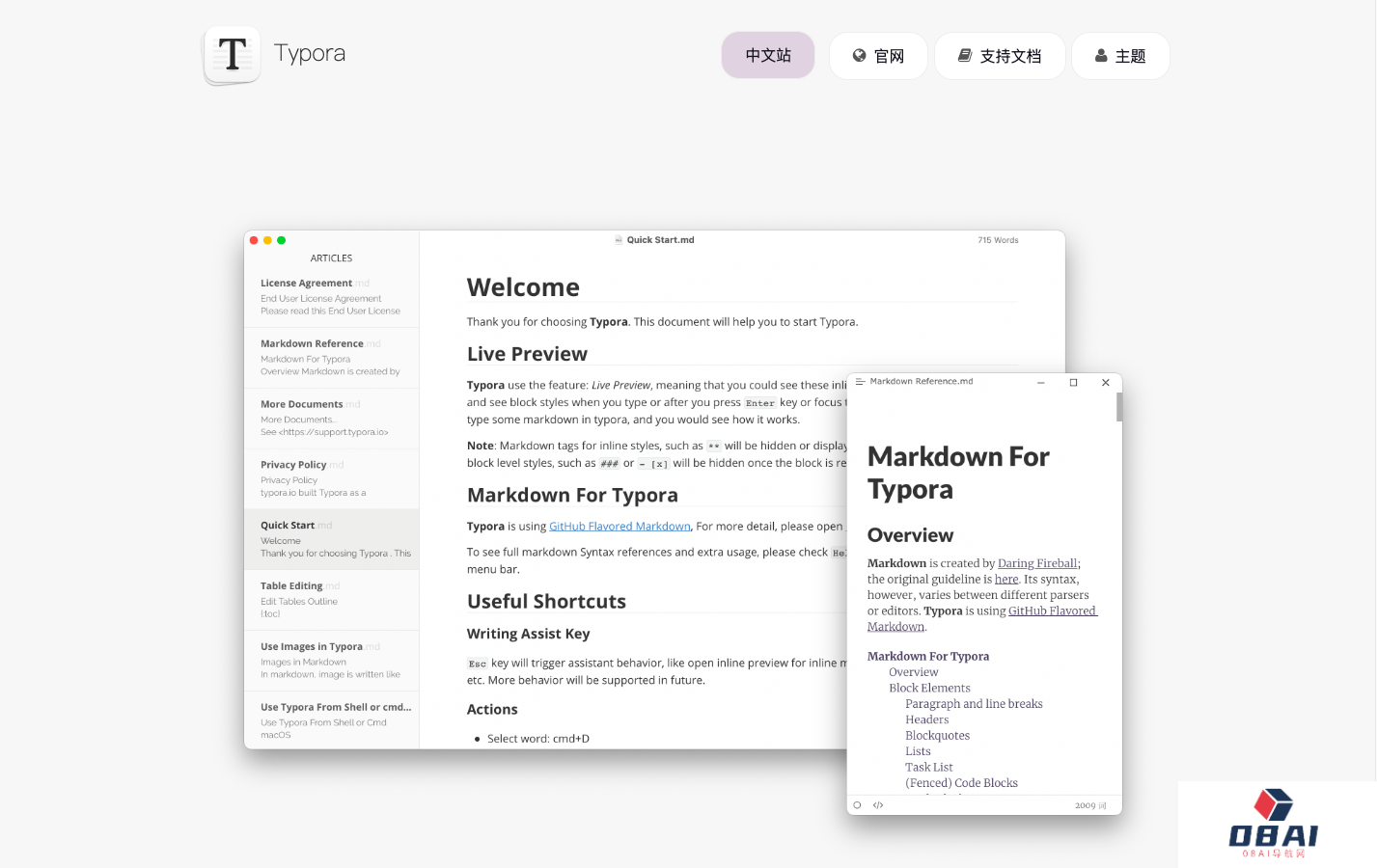Click the ARTICLES sidebar header

pyautogui.click(x=331, y=258)
